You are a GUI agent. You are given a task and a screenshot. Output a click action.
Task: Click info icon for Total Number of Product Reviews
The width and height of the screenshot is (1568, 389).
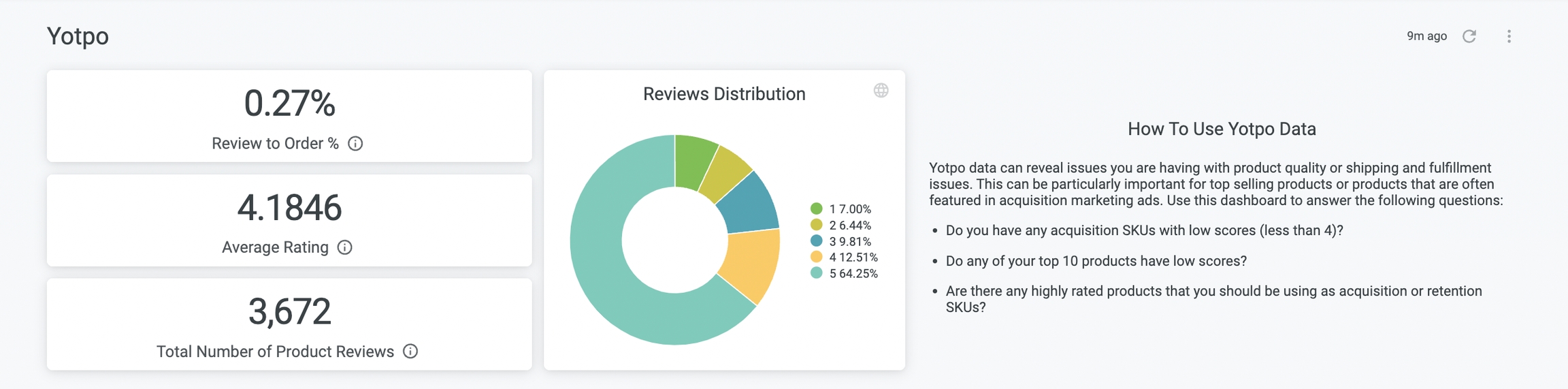410,352
